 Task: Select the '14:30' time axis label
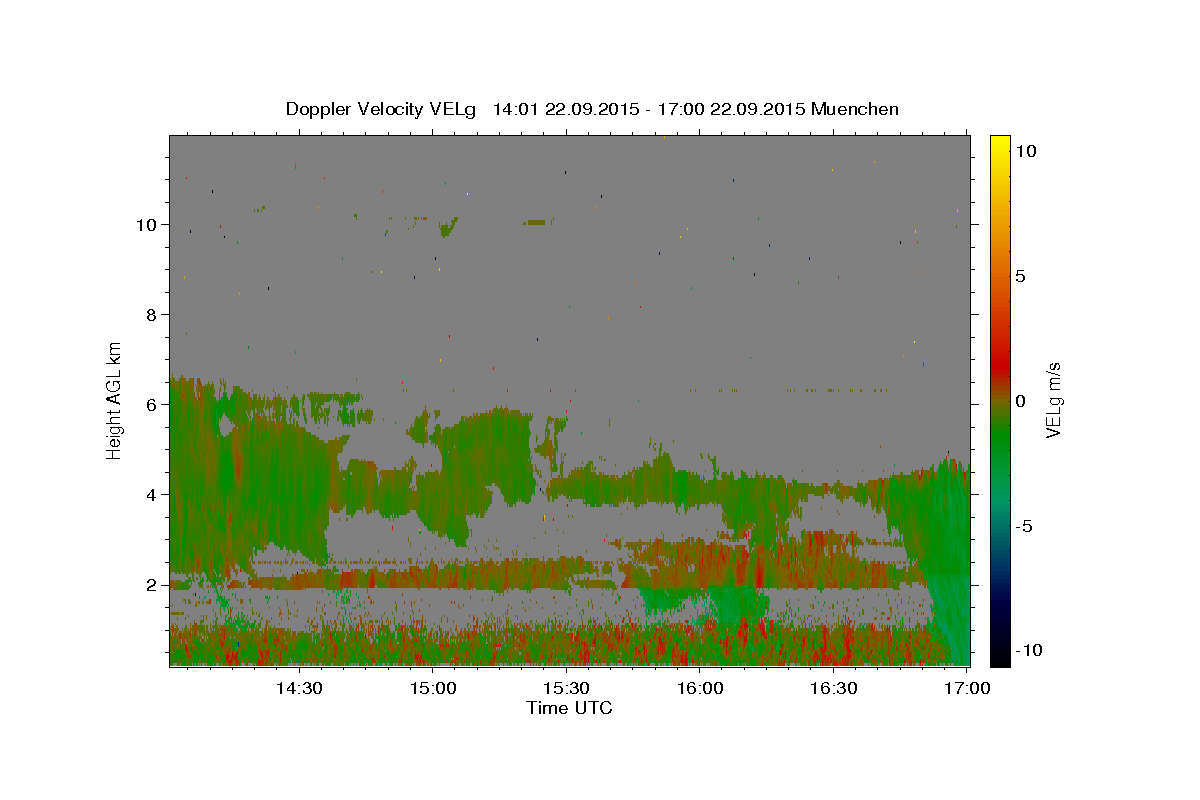(299, 689)
